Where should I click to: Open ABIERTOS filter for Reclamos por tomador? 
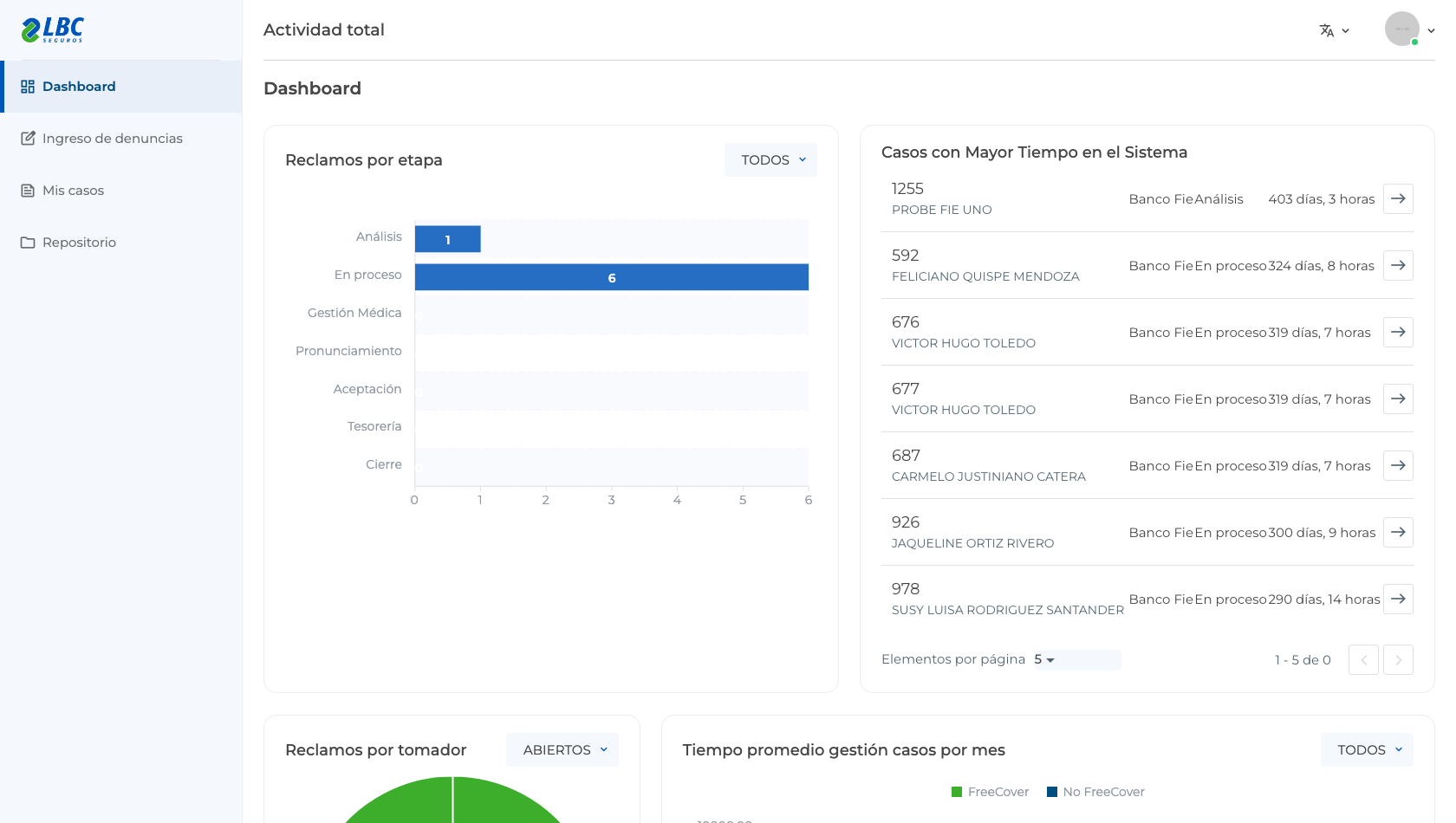click(562, 750)
